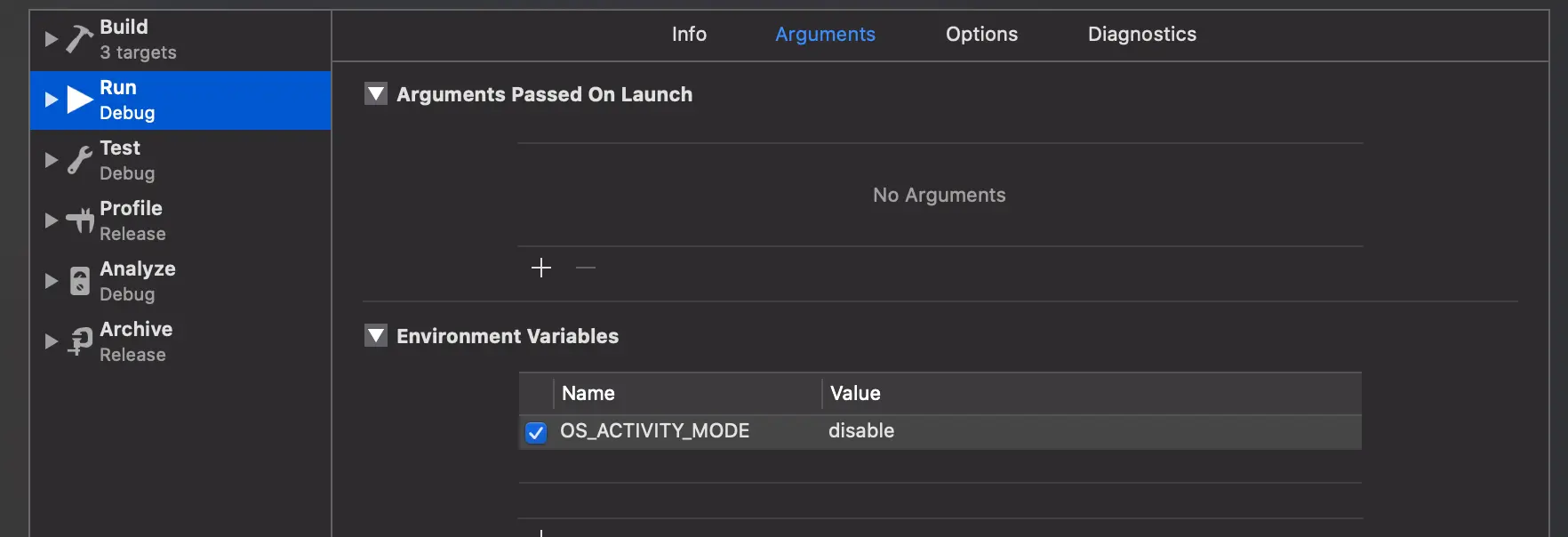Open the Diagnostics tab
This screenshot has height=537, width=1568.
(1141, 34)
